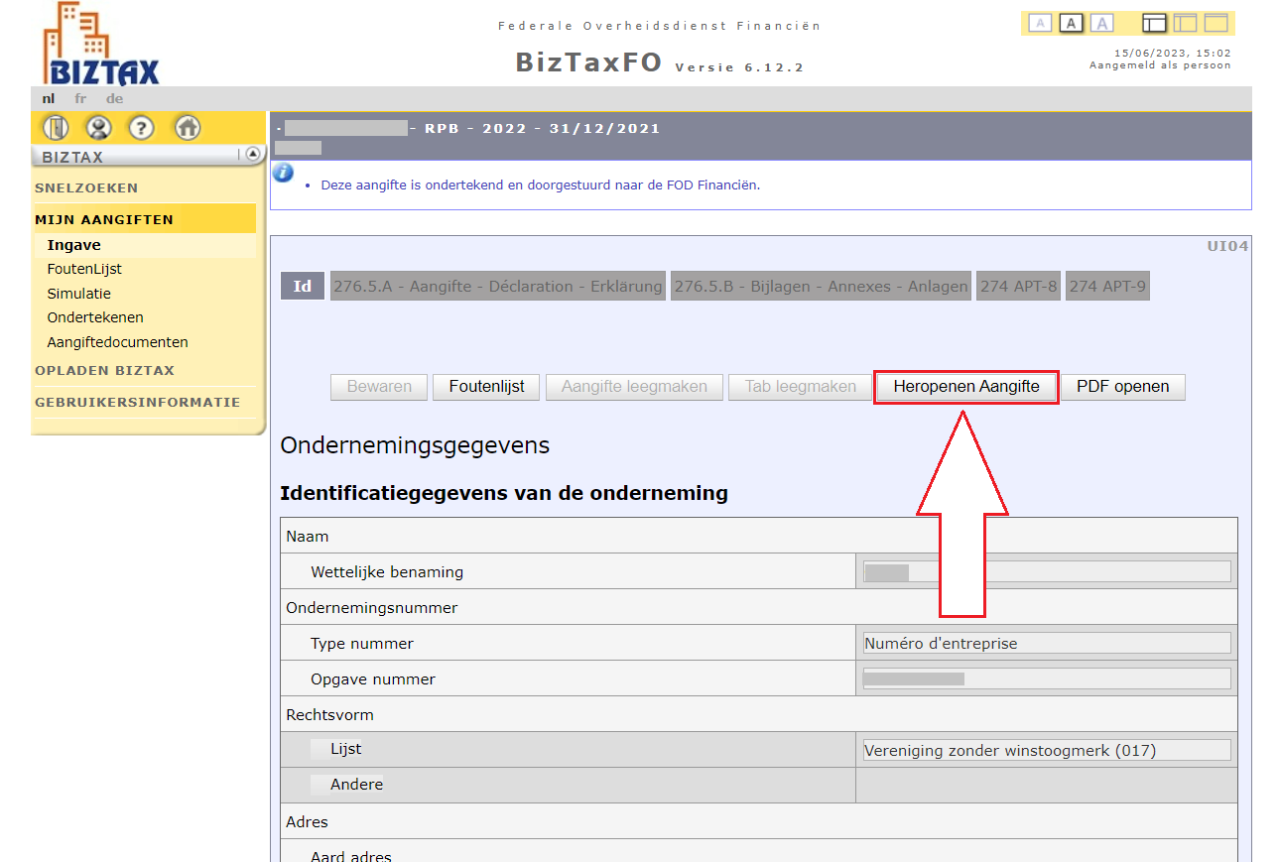Select the large font size A icon

tap(1102, 23)
